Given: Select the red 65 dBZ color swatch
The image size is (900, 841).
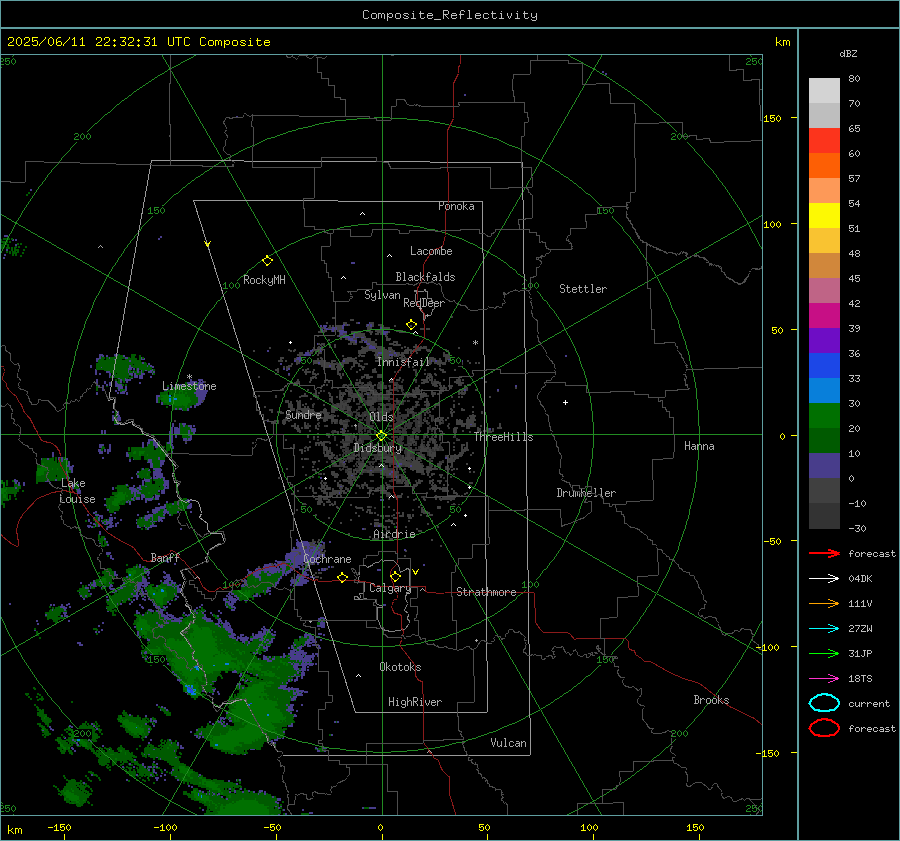Looking at the screenshot, I should tap(824, 141).
